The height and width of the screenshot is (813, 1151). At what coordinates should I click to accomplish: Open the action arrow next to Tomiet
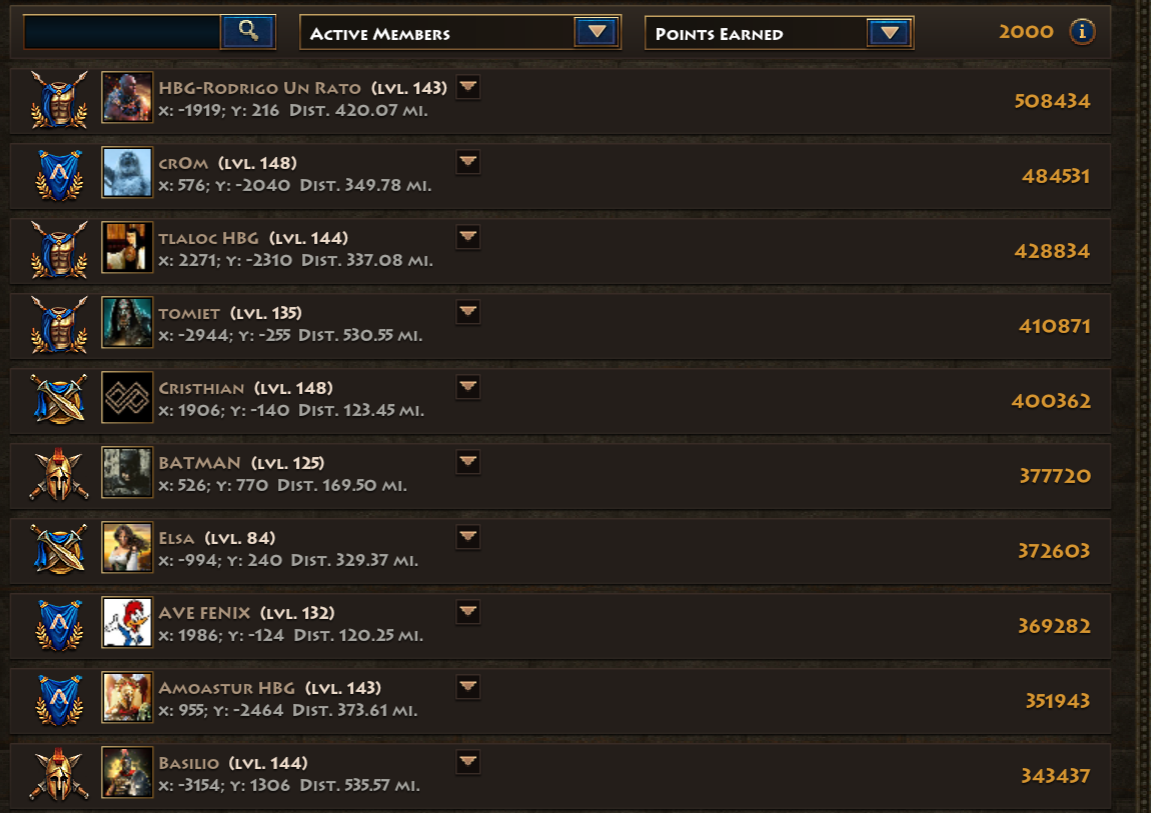click(x=468, y=312)
